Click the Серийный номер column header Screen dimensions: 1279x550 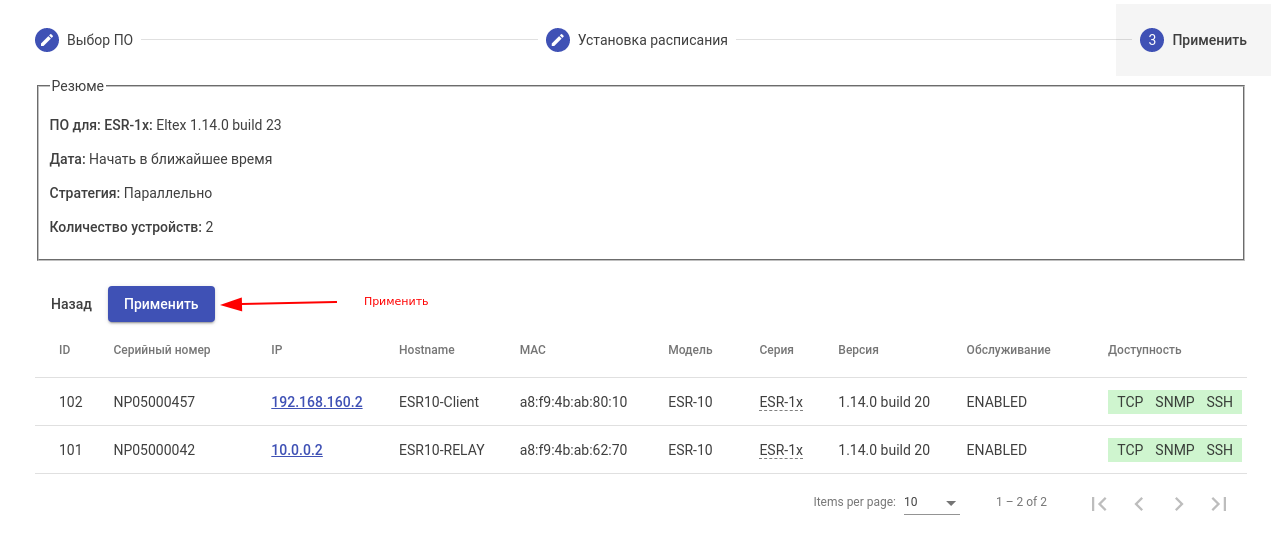click(x=161, y=350)
